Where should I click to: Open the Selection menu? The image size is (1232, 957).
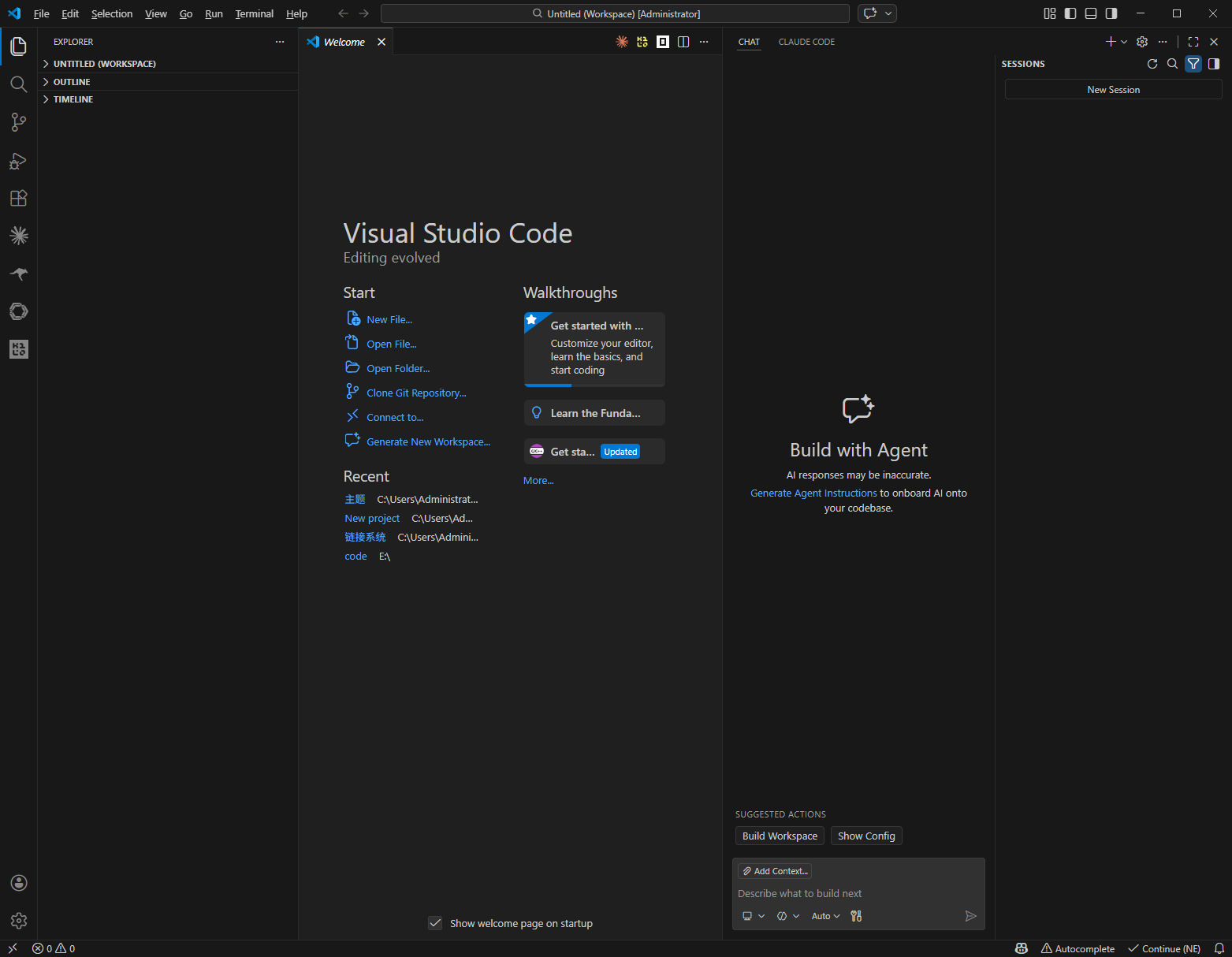[x=112, y=13]
